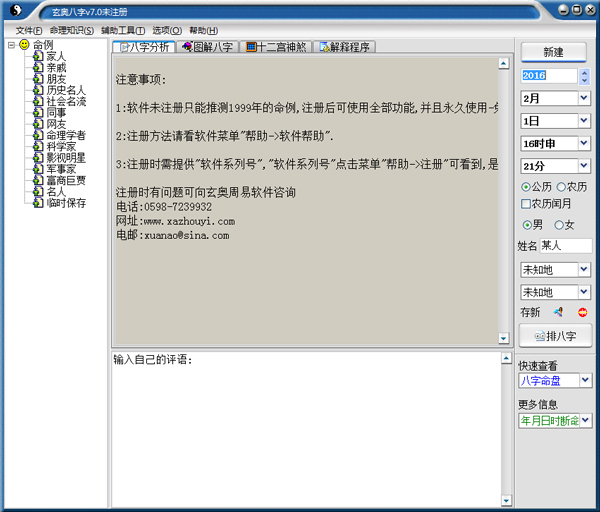Click the 姓名 input field containing 某人
The width and height of the screenshot is (600, 512).
click(x=566, y=246)
